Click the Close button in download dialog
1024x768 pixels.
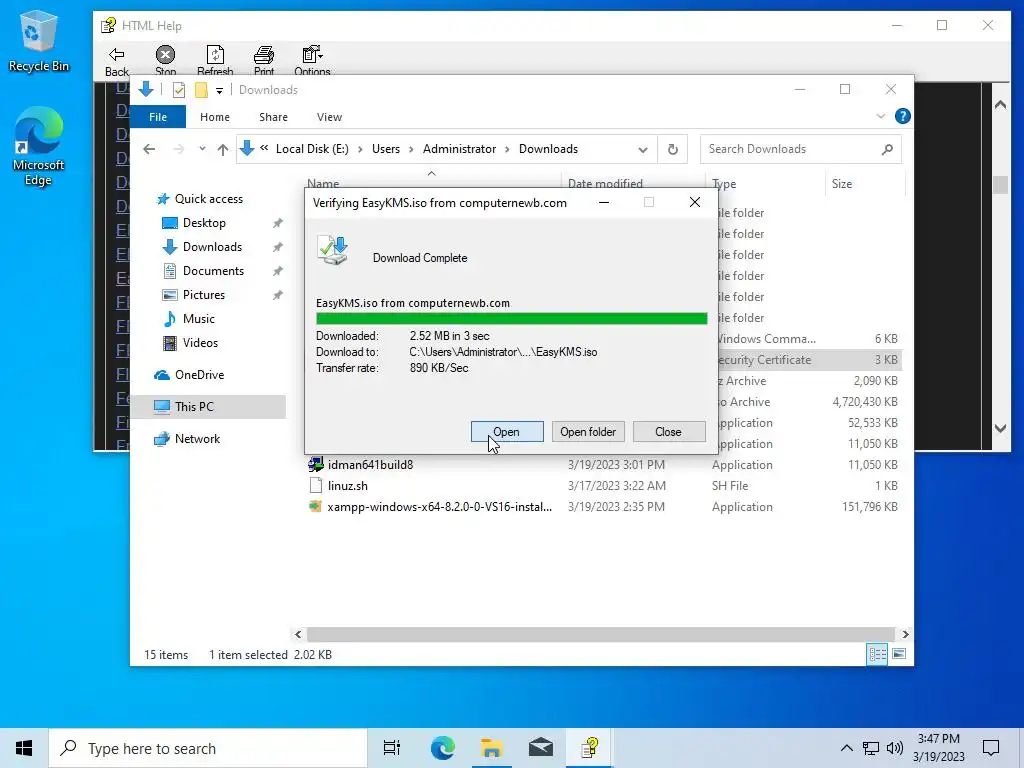(x=669, y=432)
